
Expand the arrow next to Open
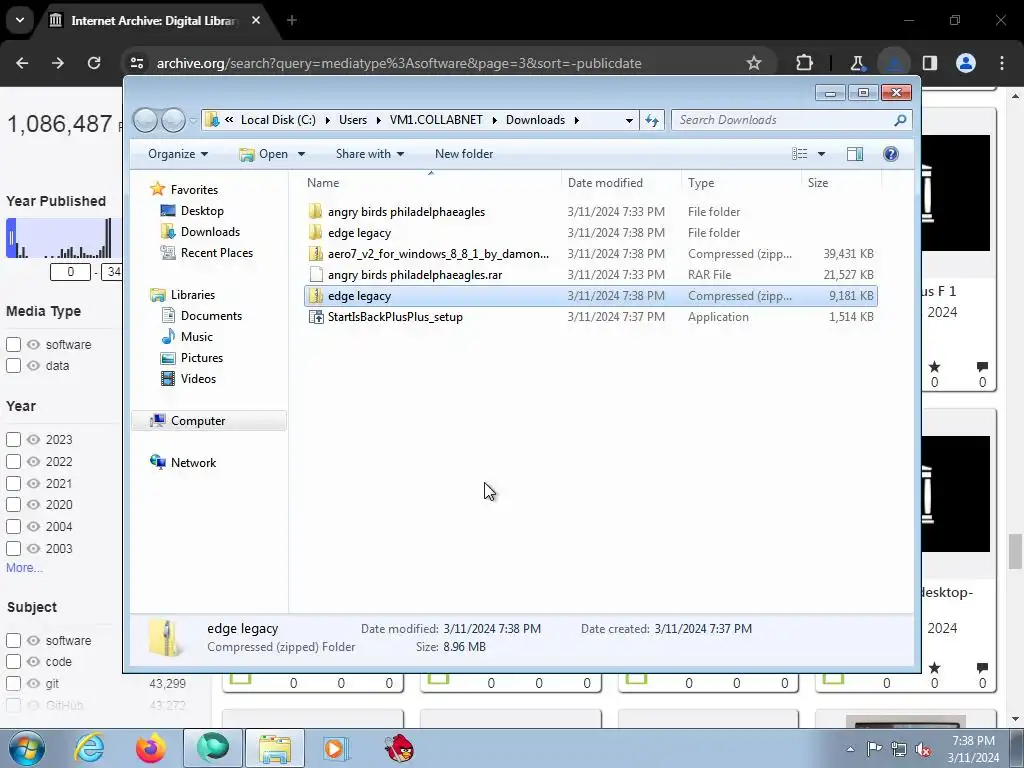(301, 154)
